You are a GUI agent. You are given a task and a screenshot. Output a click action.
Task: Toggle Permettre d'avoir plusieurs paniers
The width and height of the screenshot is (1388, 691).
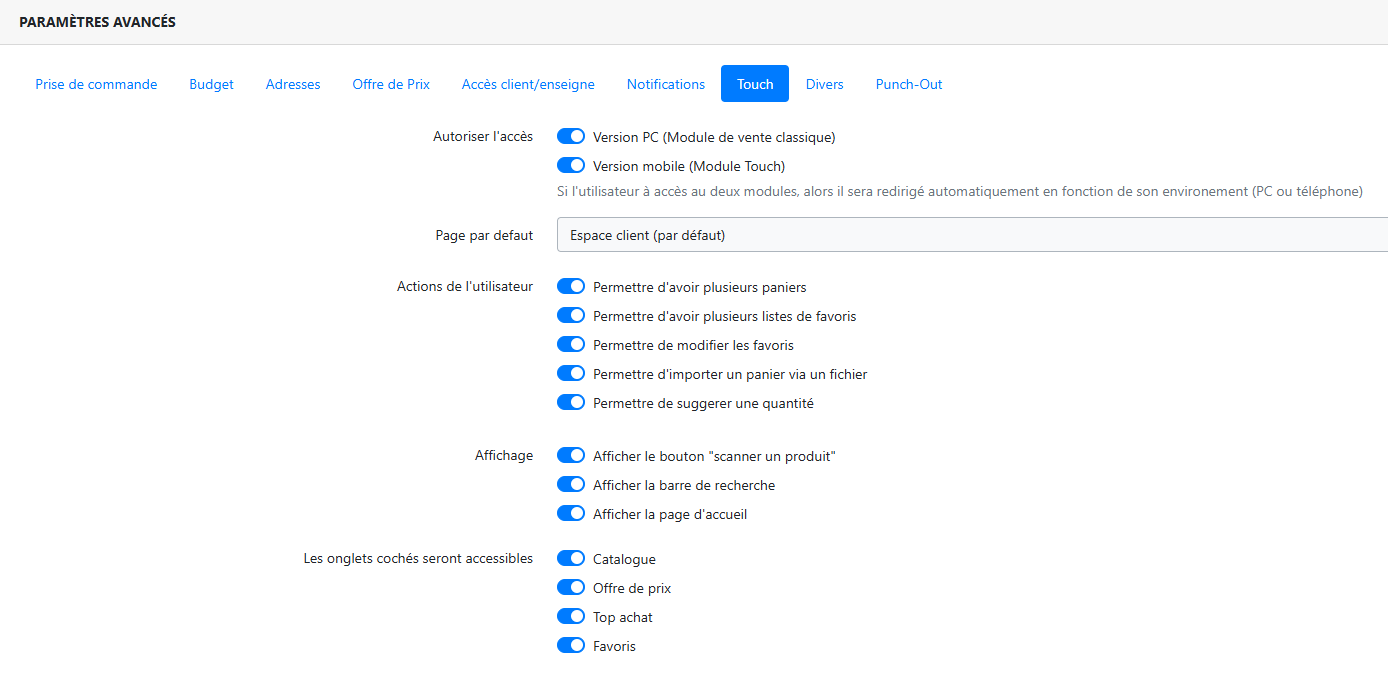click(x=571, y=287)
